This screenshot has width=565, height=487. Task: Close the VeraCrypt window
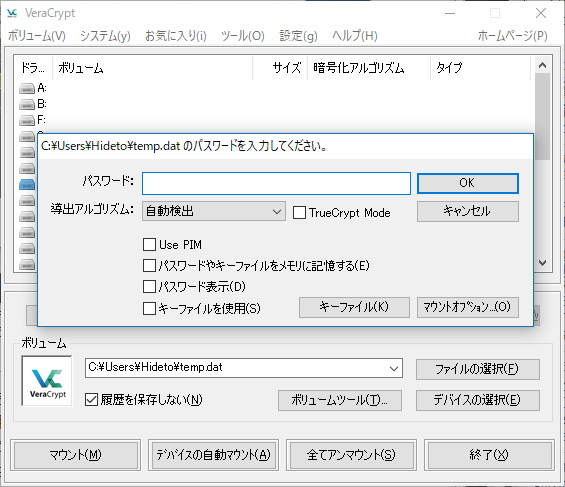[541, 13]
